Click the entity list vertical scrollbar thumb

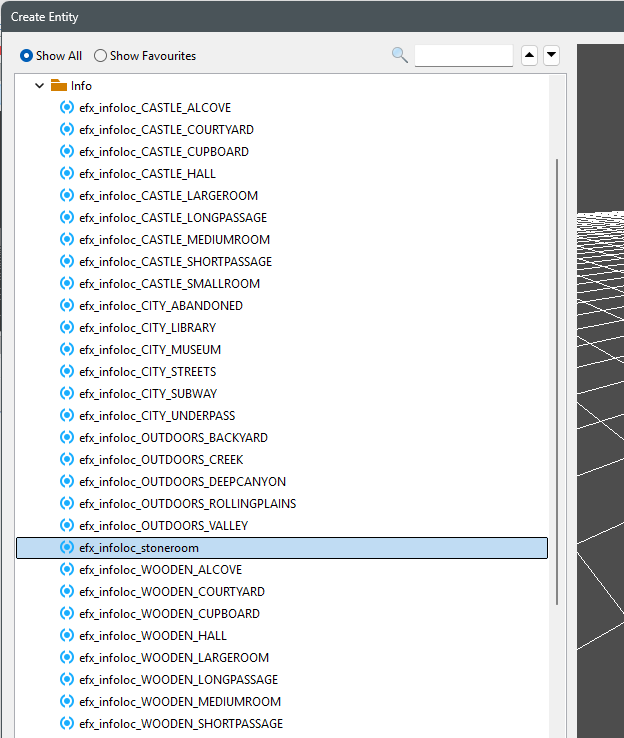pyautogui.click(x=557, y=382)
